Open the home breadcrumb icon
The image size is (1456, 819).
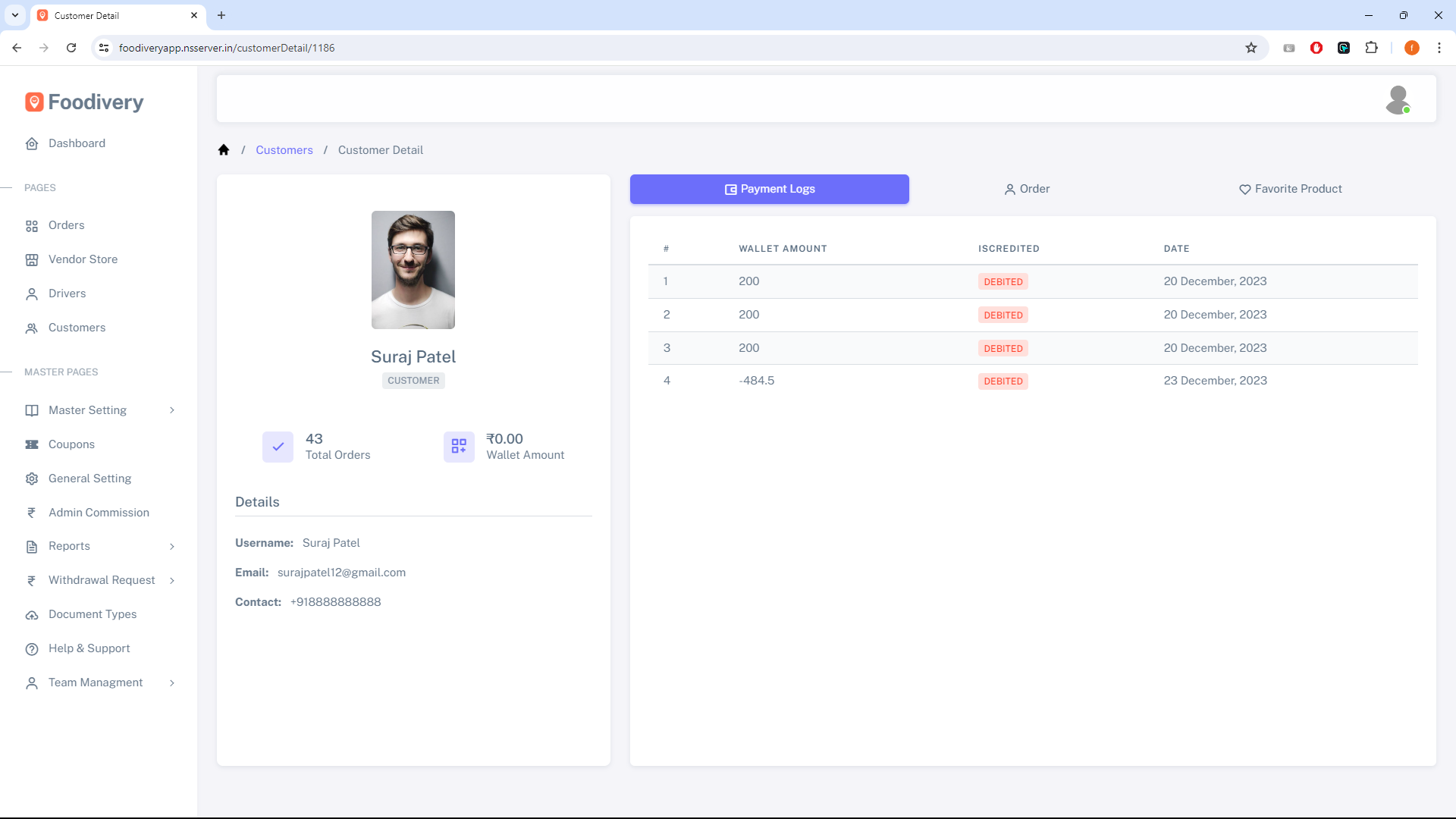(x=223, y=149)
